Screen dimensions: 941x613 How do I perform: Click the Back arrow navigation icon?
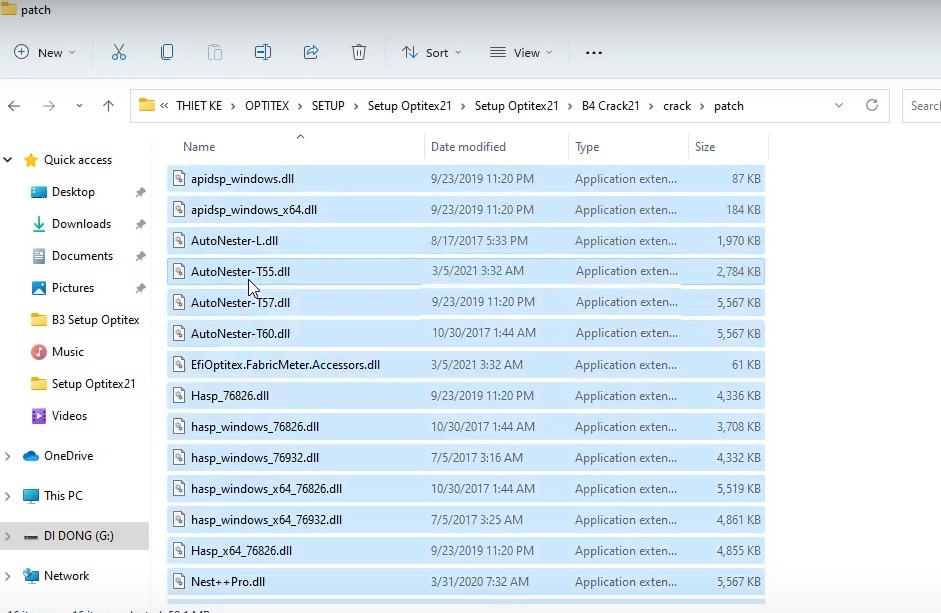click(x=14, y=106)
